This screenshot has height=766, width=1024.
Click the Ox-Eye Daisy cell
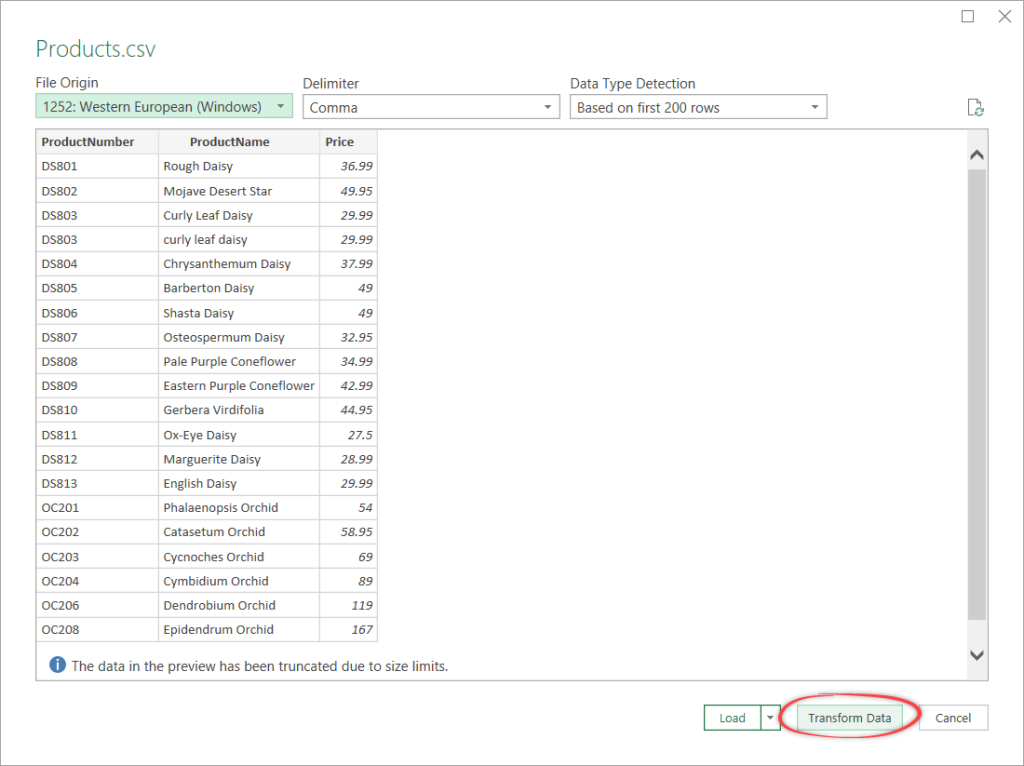(x=239, y=434)
